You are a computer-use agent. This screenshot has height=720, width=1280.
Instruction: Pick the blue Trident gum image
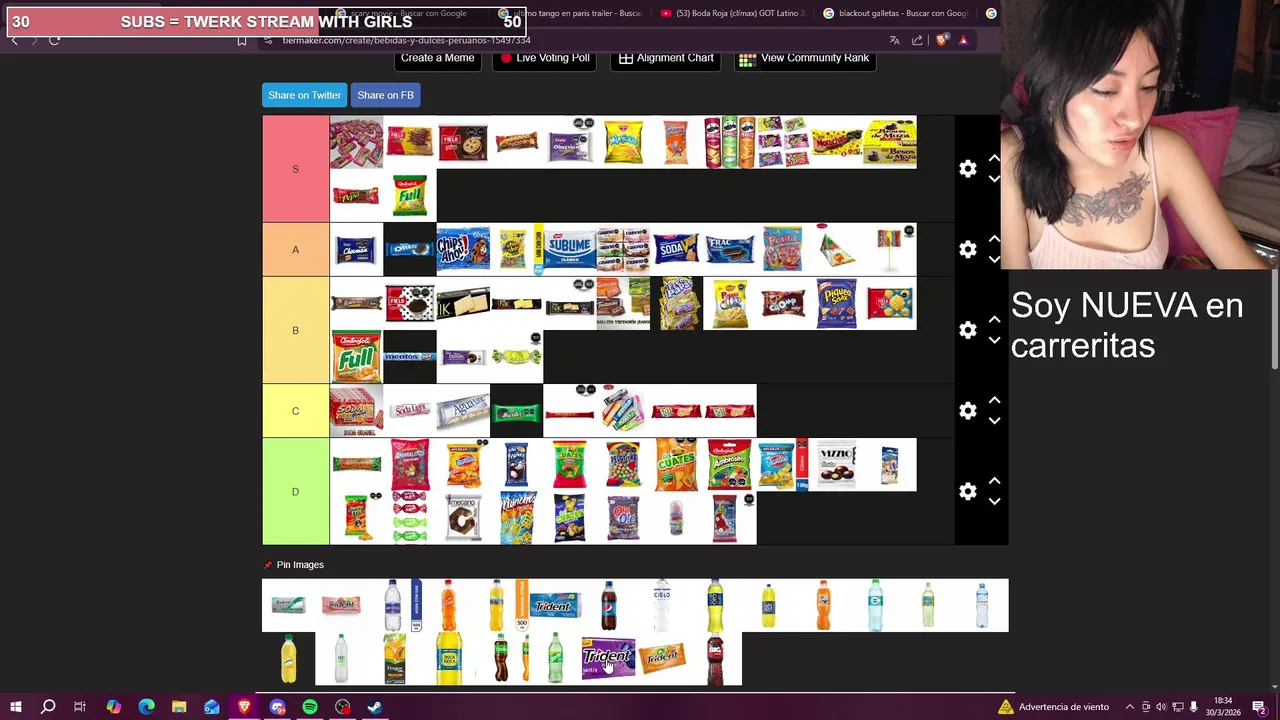555,605
